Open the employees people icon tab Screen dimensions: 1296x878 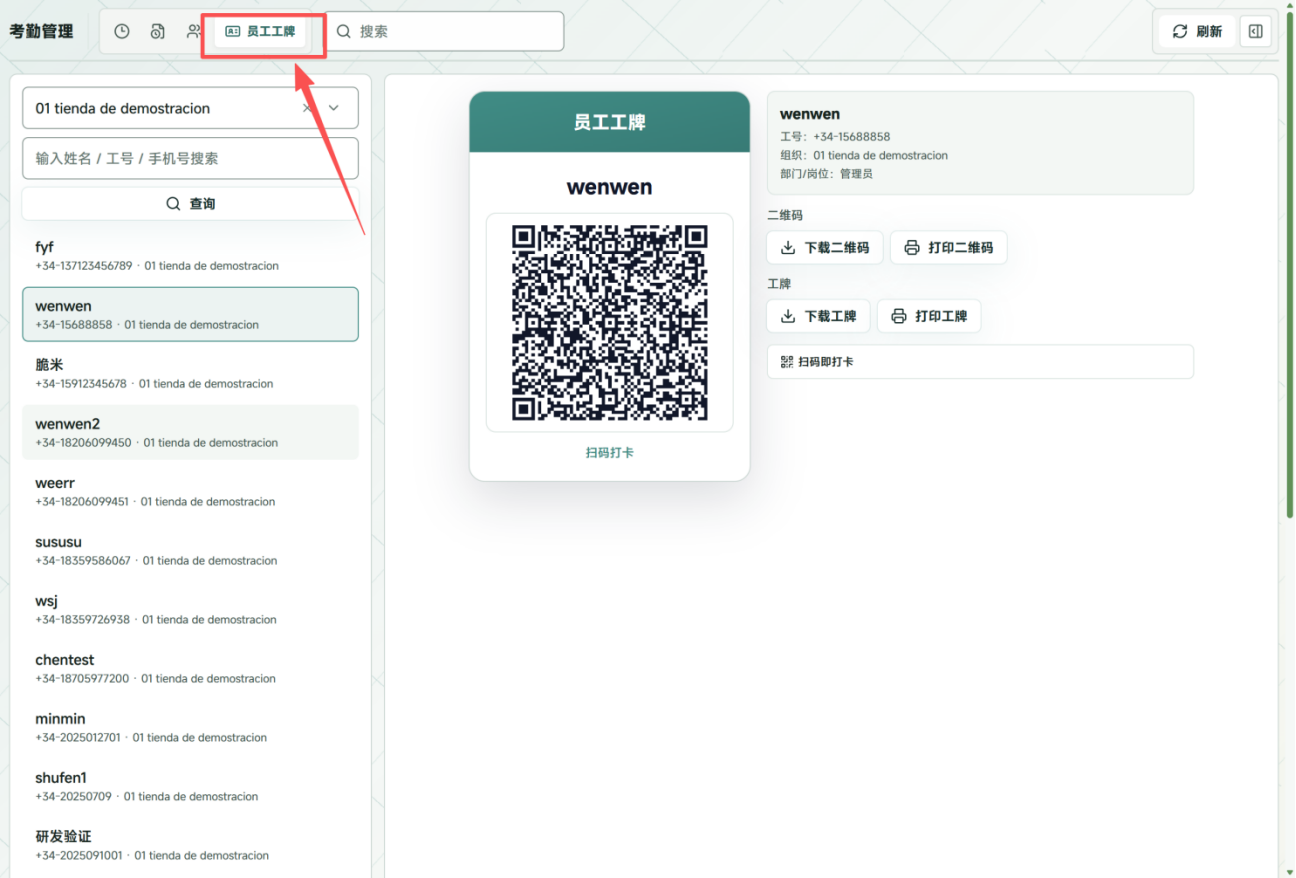coord(193,31)
